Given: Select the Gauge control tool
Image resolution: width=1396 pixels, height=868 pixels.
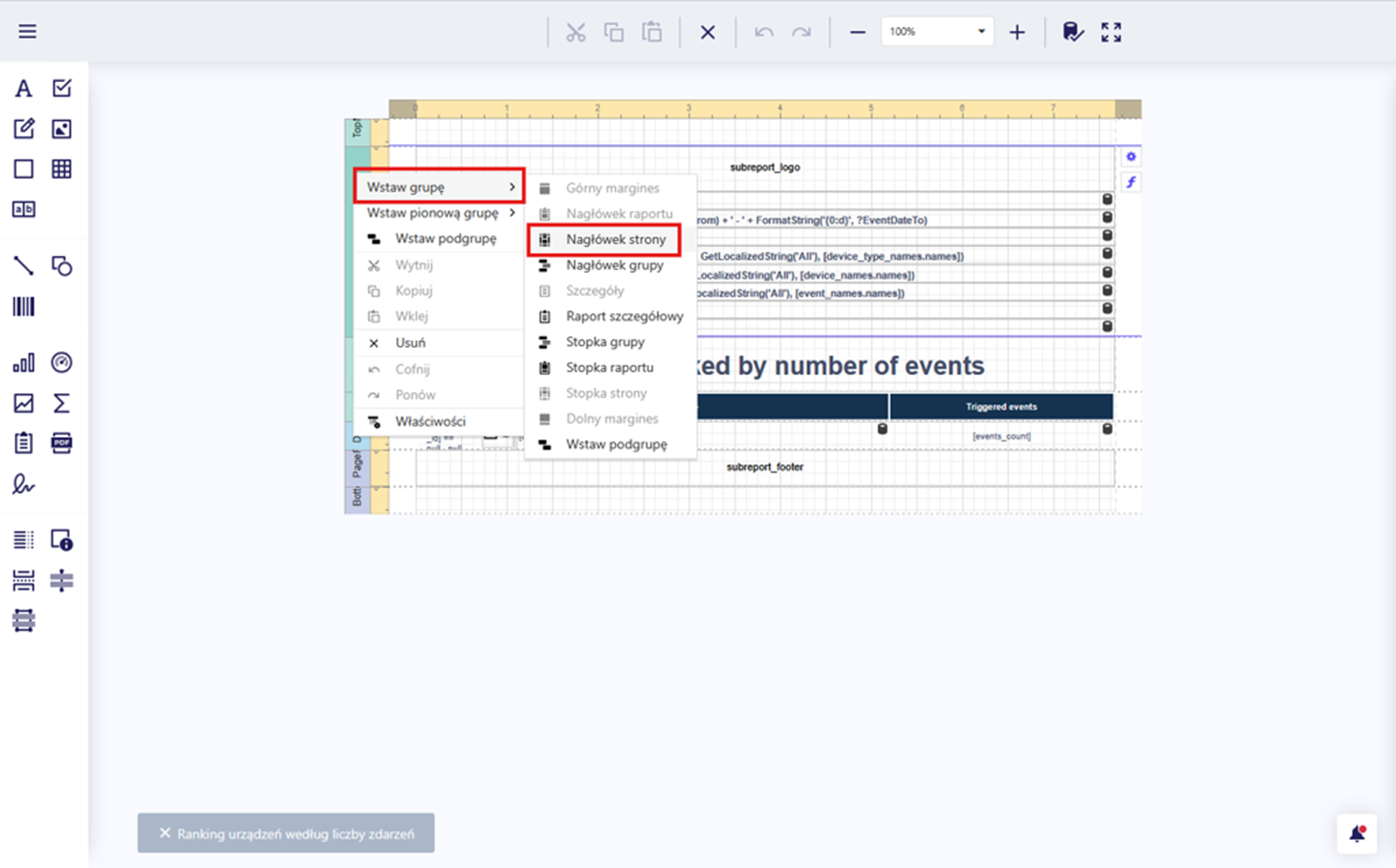Looking at the screenshot, I should coord(62,363).
